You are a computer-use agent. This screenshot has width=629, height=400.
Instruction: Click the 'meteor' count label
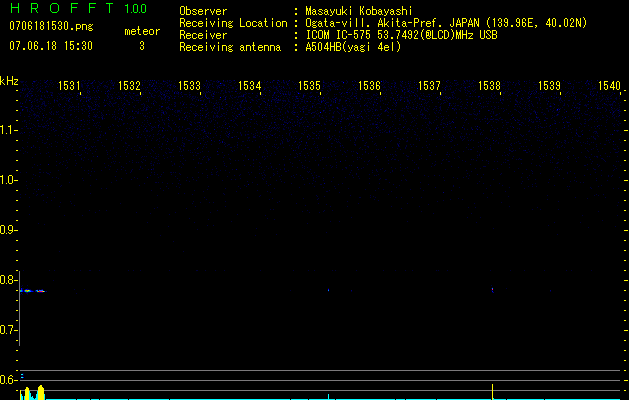coord(142,31)
